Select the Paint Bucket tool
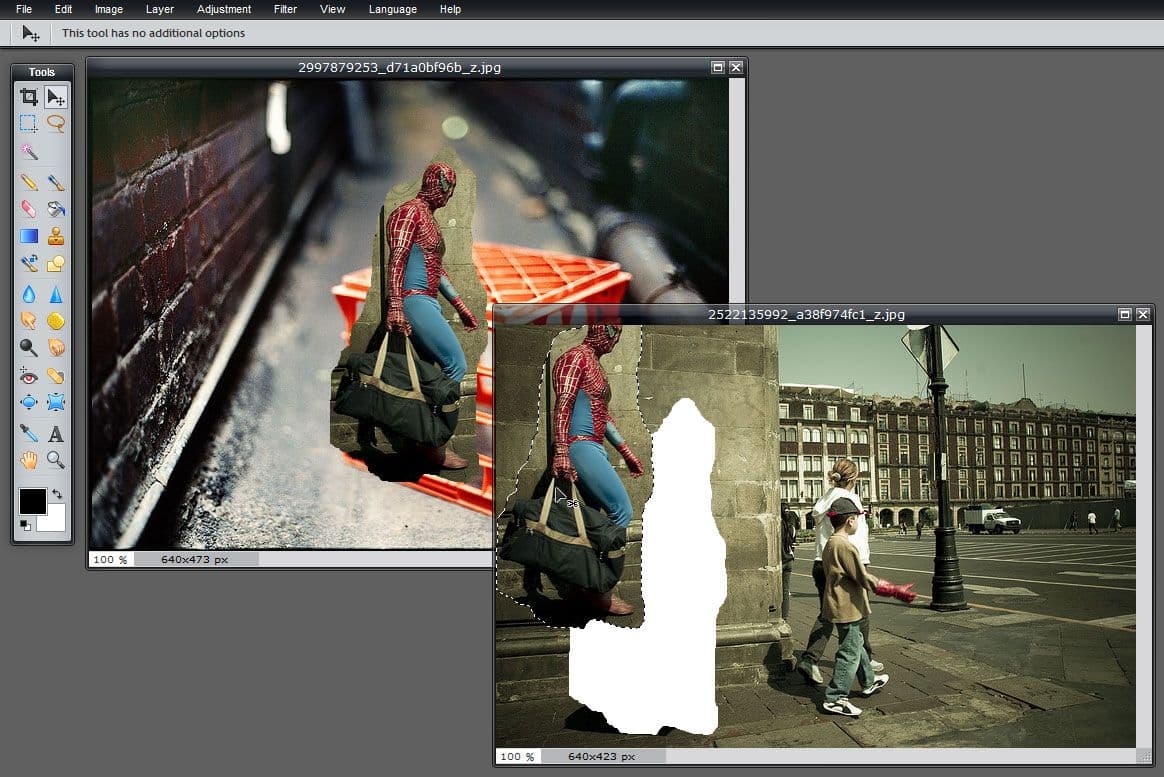The image size is (1164, 777). pyautogui.click(x=56, y=209)
